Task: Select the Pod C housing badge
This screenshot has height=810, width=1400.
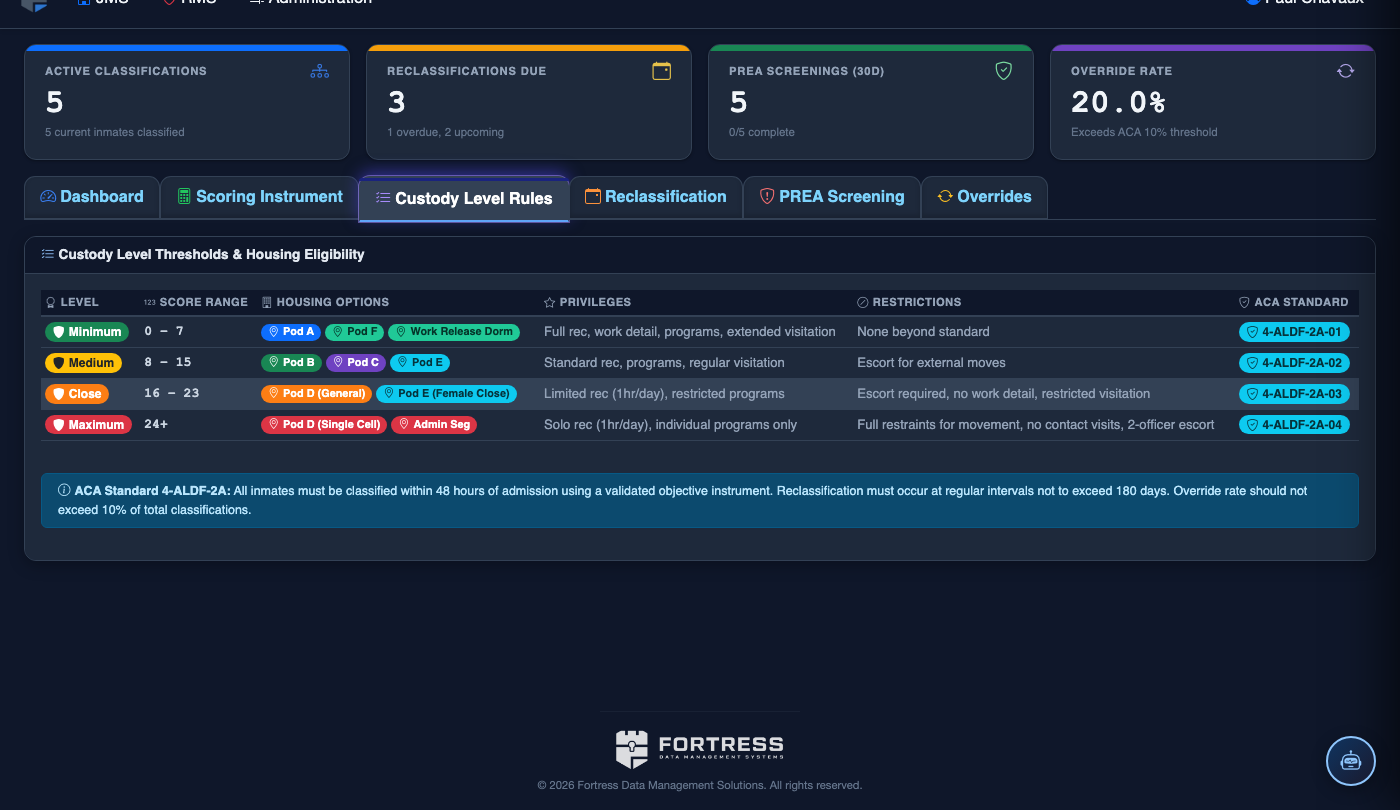Action: (x=356, y=363)
